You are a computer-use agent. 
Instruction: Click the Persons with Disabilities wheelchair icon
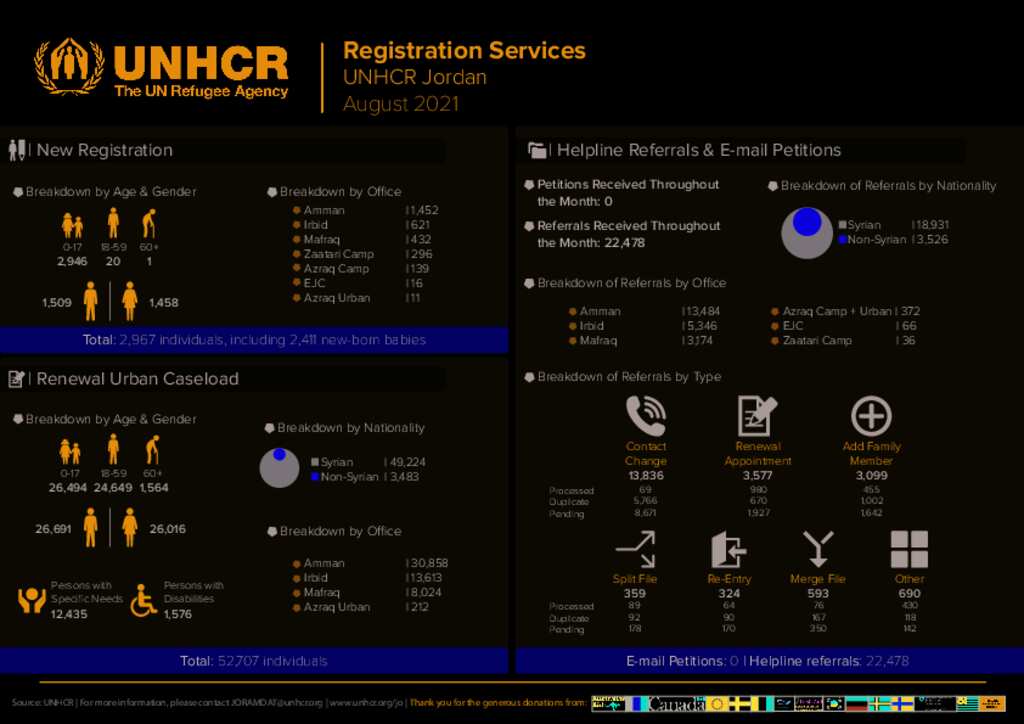(143, 600)
